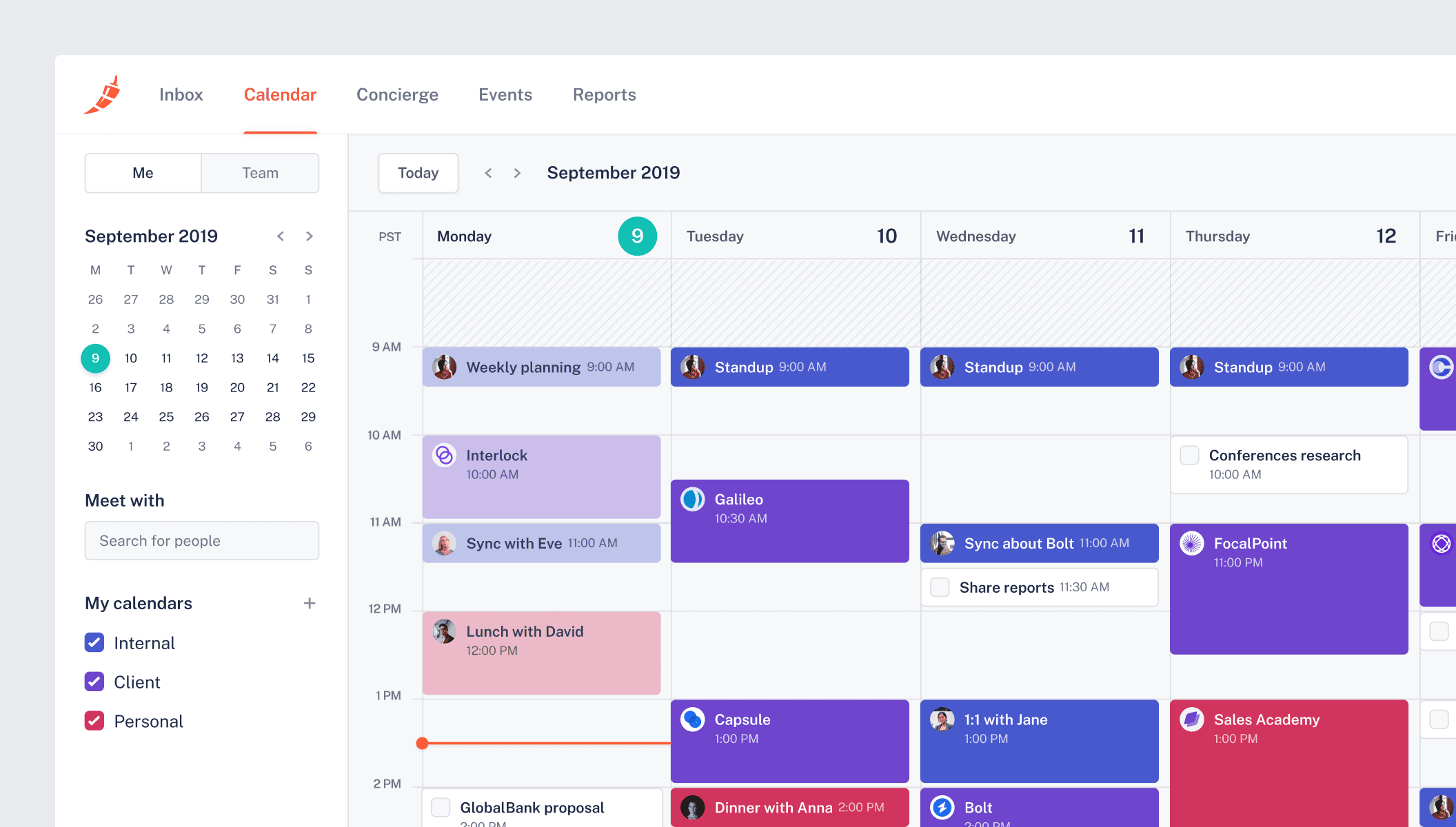
Task: Check off the Share reports task
Action: 940,587
